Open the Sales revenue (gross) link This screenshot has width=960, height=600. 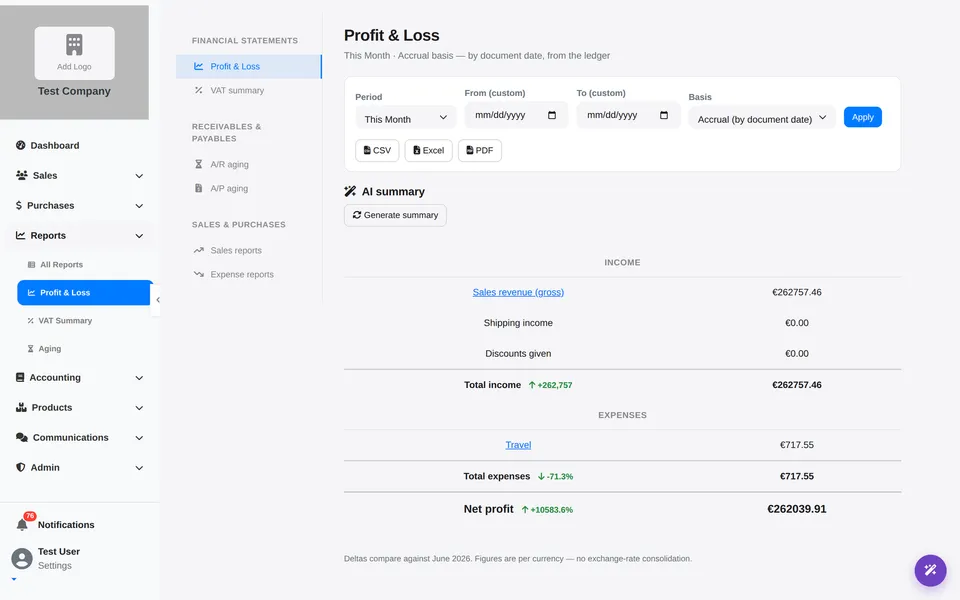pos(518,292)
